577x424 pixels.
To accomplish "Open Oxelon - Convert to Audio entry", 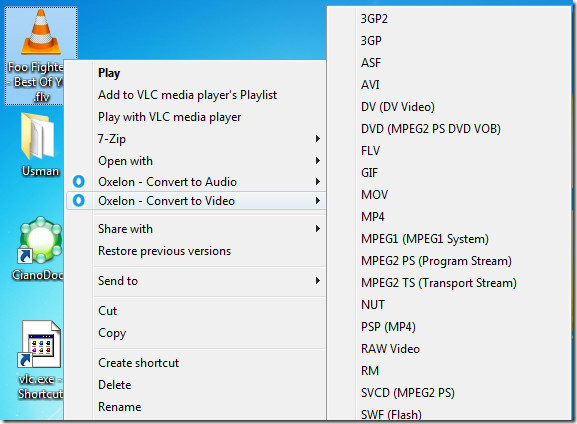I will point(167,181).
